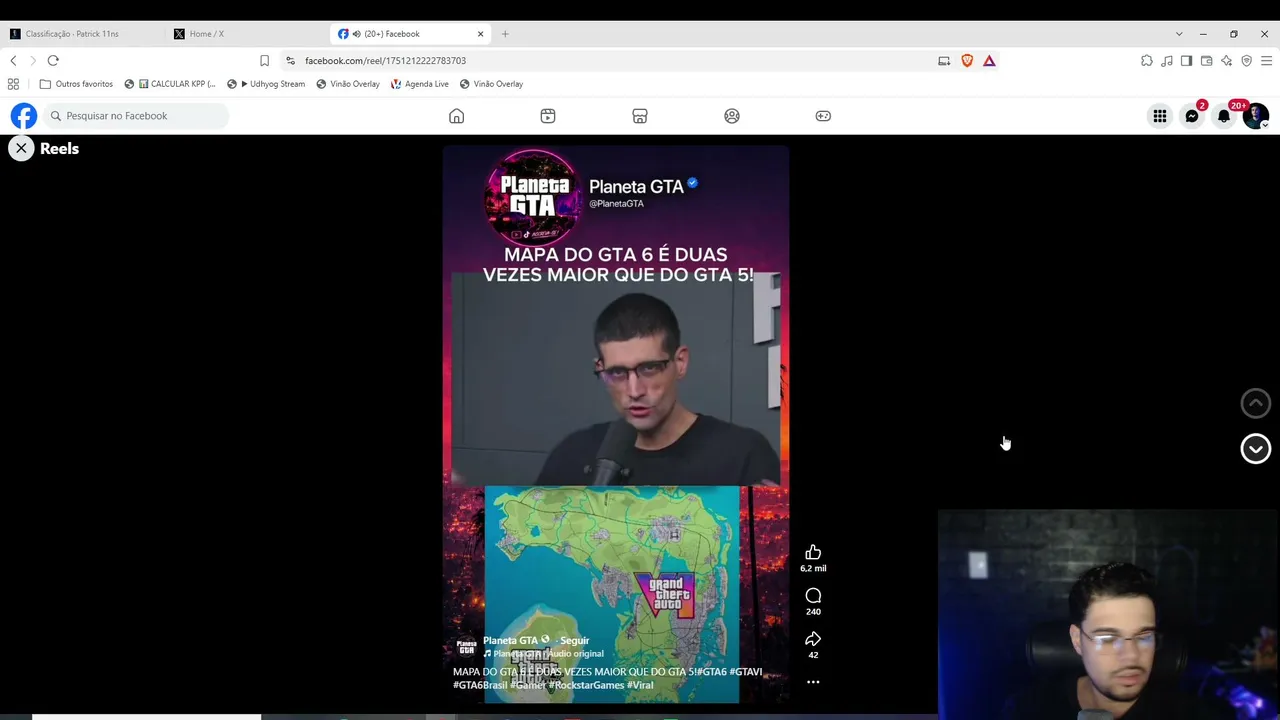The height and width of the screenshot is (720, 1280).
Task: Open the Udhyog Stream bookmark
Action: coord(266,84)
